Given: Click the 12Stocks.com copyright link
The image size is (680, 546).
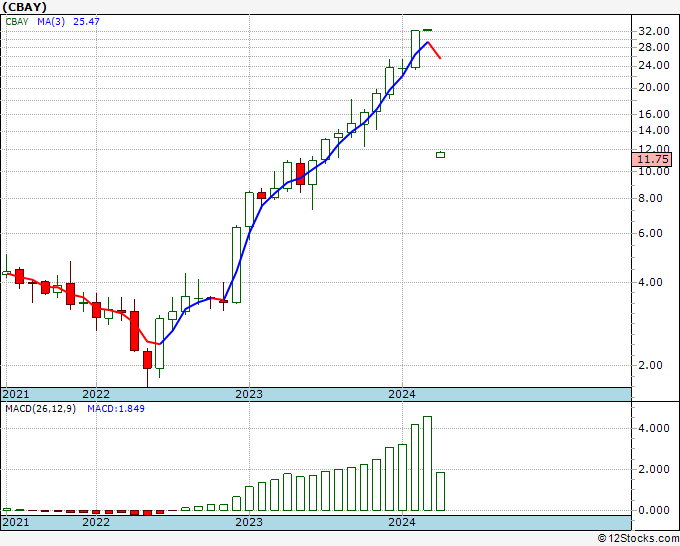Looking at the screenshot, I should (638, 539).
